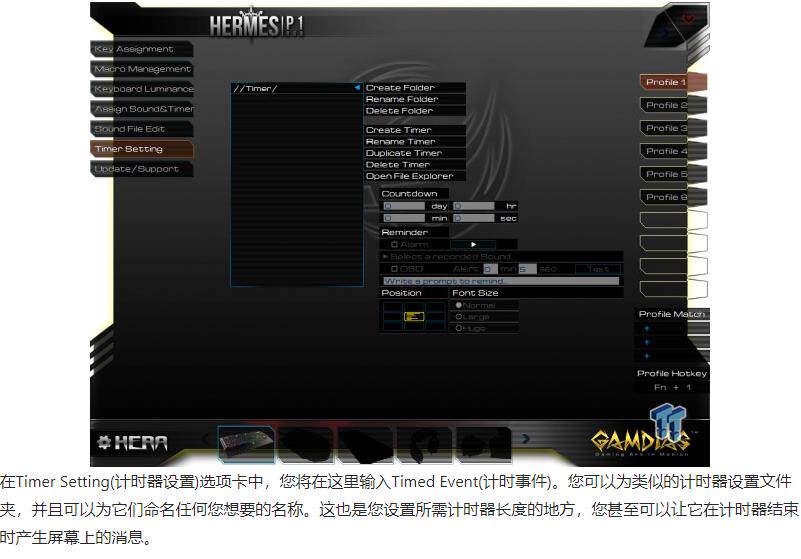This screenshot has height=559, width=801.
Task: Enable the OSD checkbox
Action: point(394,269)
